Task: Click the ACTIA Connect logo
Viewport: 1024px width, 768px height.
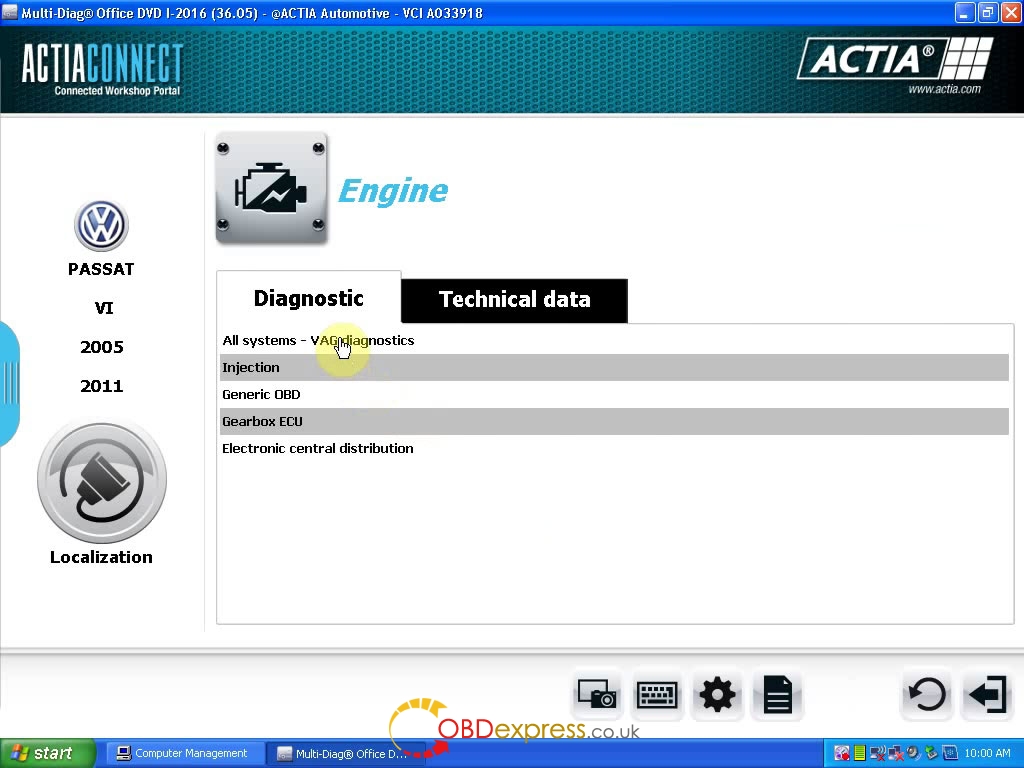Action: [x=102, y=68]
